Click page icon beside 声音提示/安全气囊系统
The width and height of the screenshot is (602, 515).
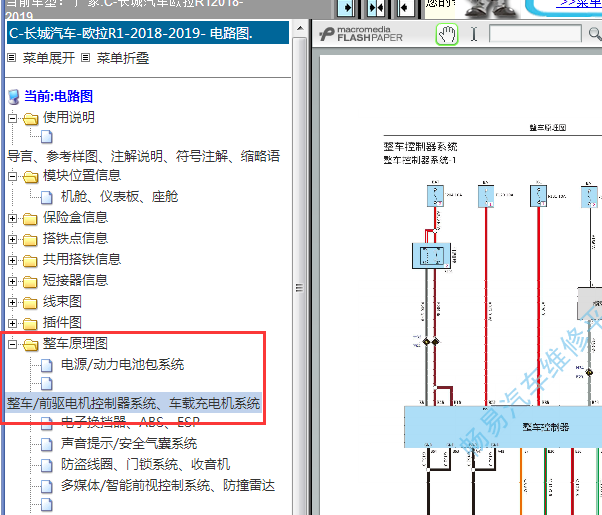point(47,444)
